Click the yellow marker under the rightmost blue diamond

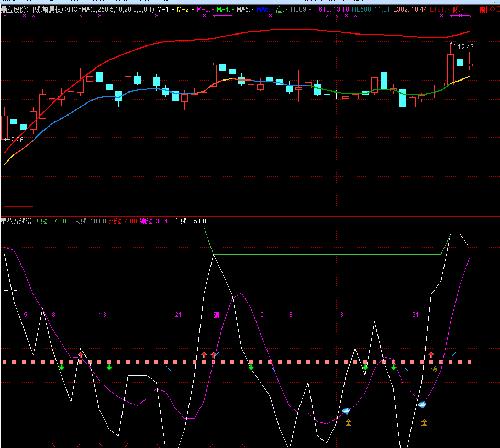click(424, 423)
